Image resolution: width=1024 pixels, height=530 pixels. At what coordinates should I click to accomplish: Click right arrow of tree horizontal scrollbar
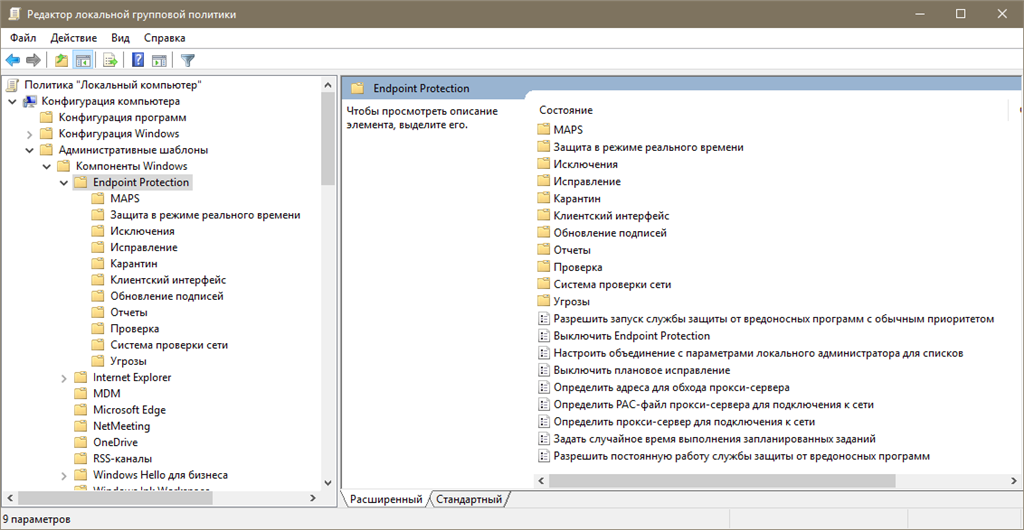(314, 497)
